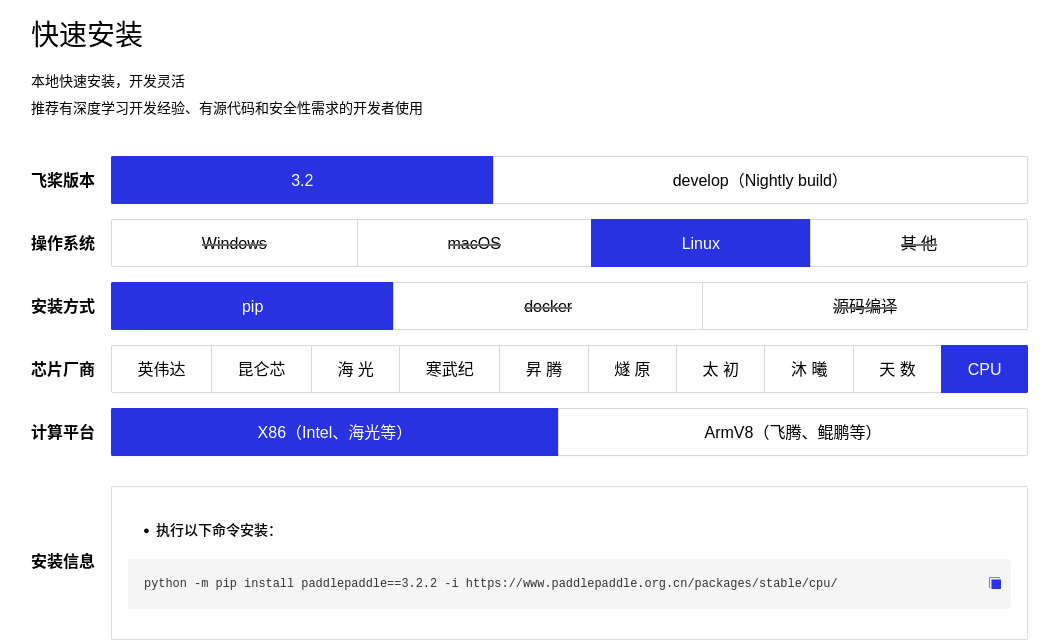
Task: Click the 执行以下命令安装 bullet text
Action: pyautogui.click(x=215, y=530)
